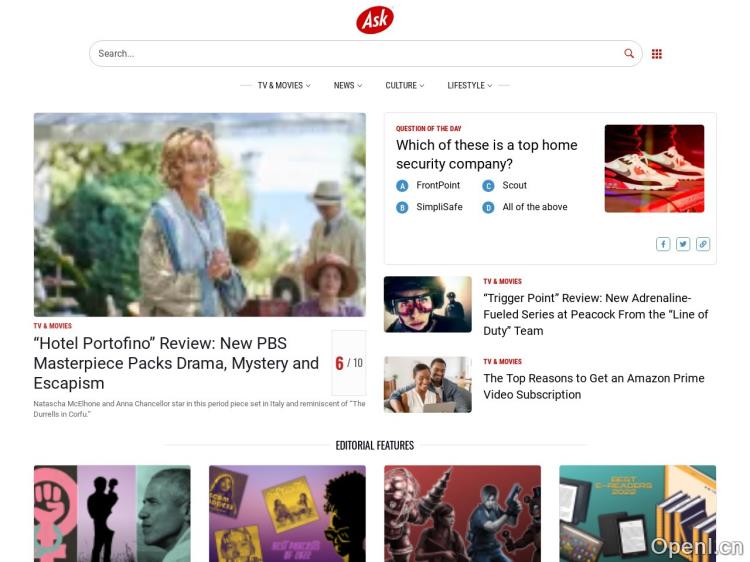This screenshot has width=750, height=562.
Task: Share the question on Facebook
Action: tap(663, 244)
